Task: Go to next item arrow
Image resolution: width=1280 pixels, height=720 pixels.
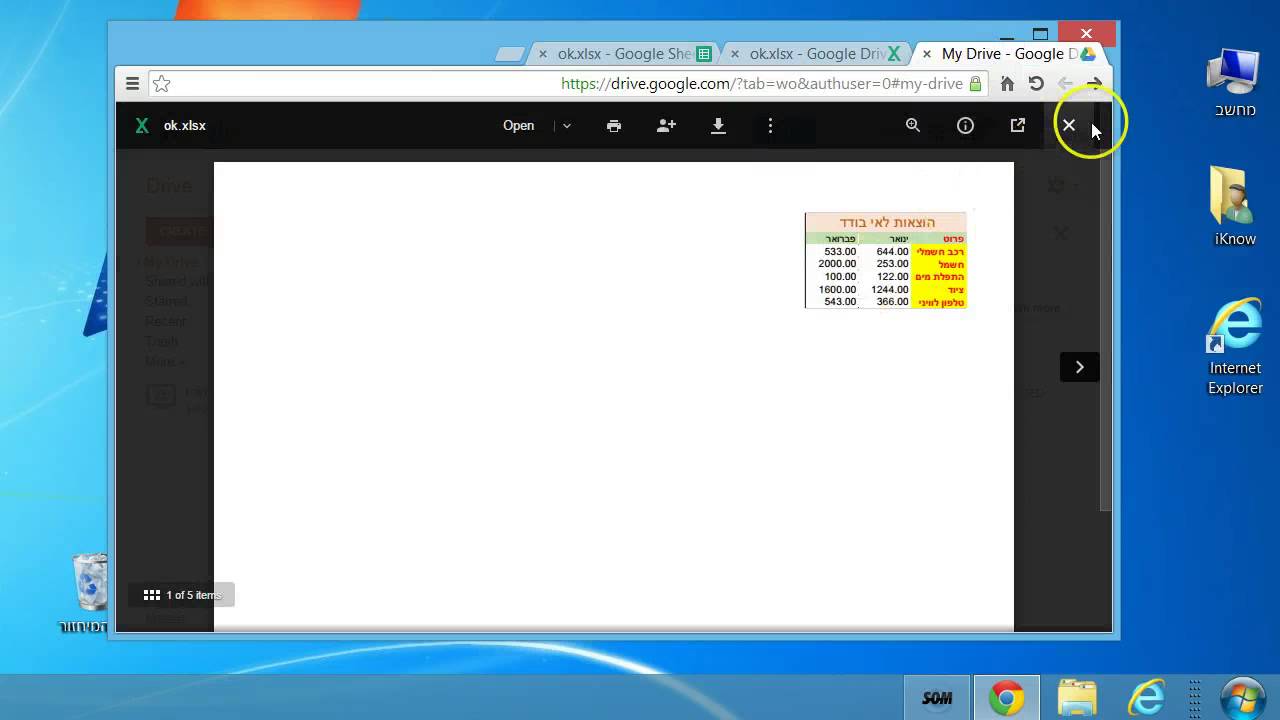Action: tap(1079, 367)
